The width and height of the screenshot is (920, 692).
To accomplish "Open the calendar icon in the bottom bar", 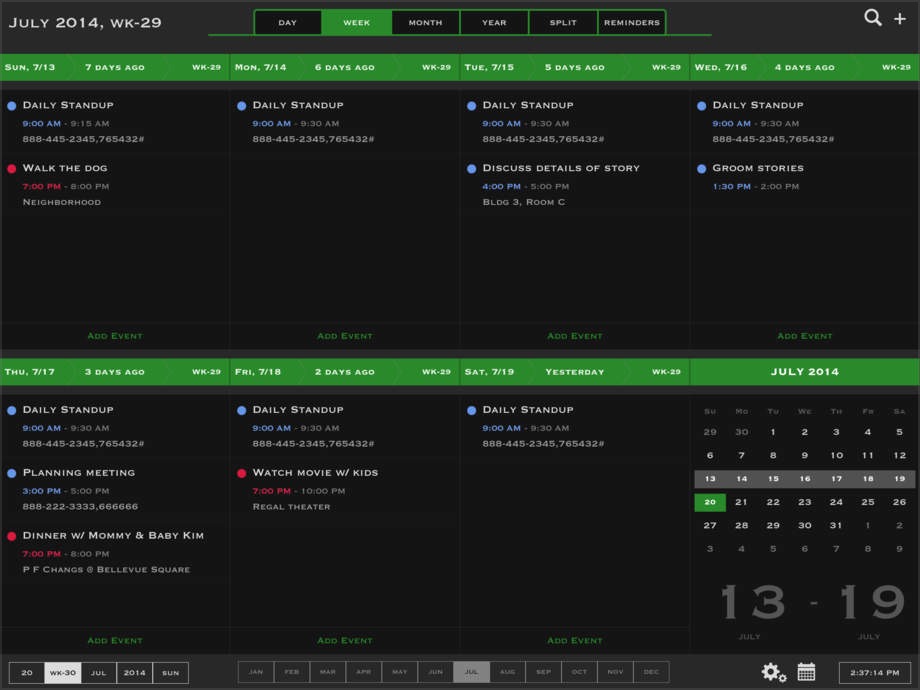I will click(x=806, y=672).
